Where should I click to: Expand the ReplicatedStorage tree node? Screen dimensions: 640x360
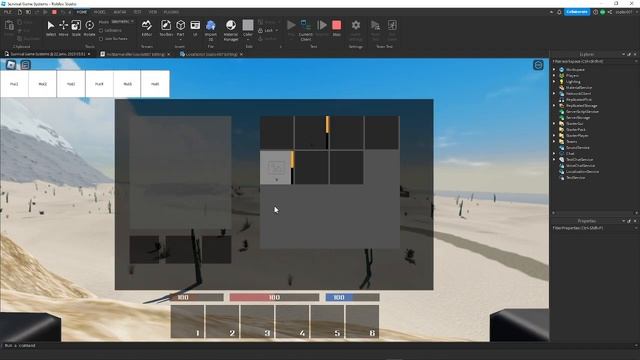click(554, 106)
